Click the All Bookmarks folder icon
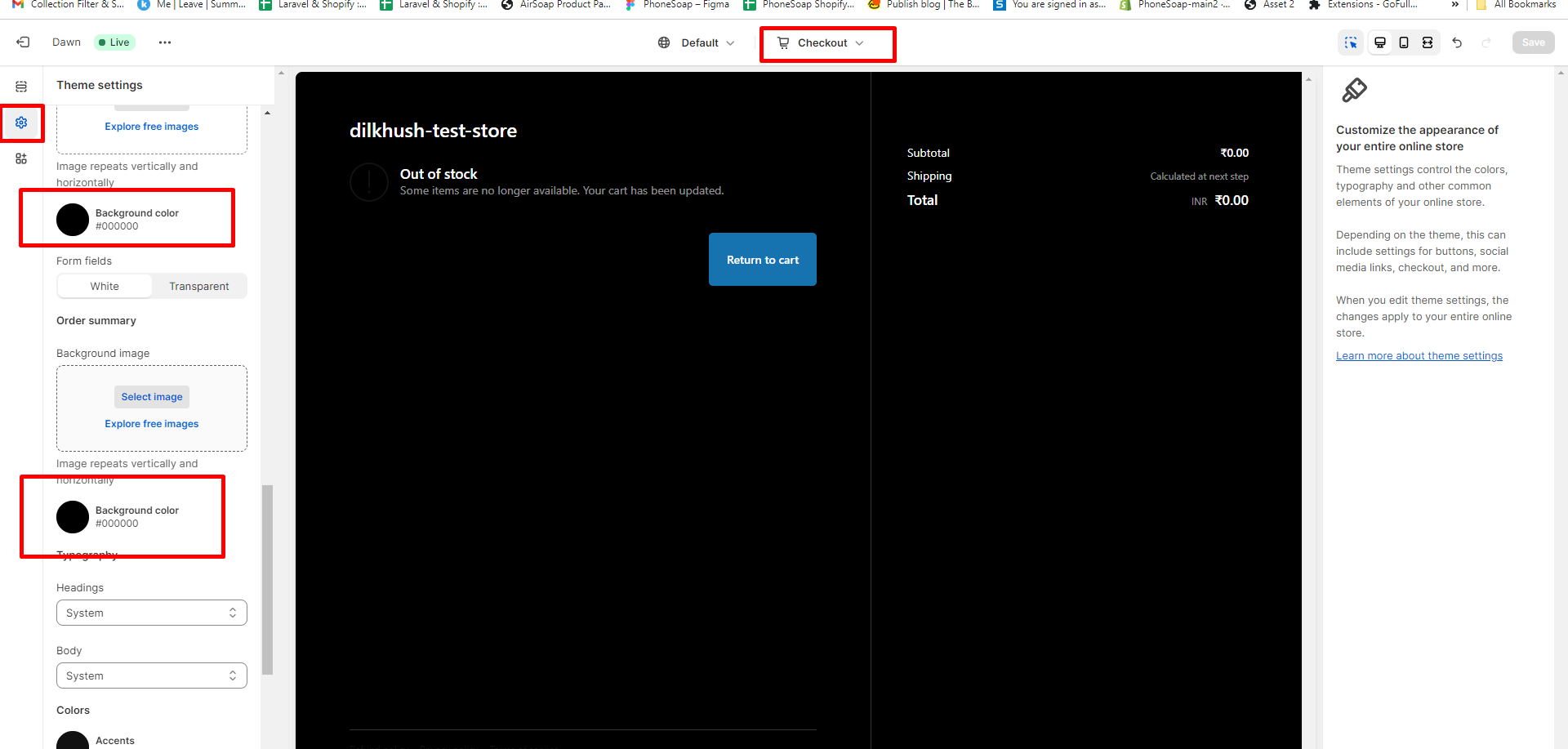1568x749 pixels. [x=1481, y=5]
